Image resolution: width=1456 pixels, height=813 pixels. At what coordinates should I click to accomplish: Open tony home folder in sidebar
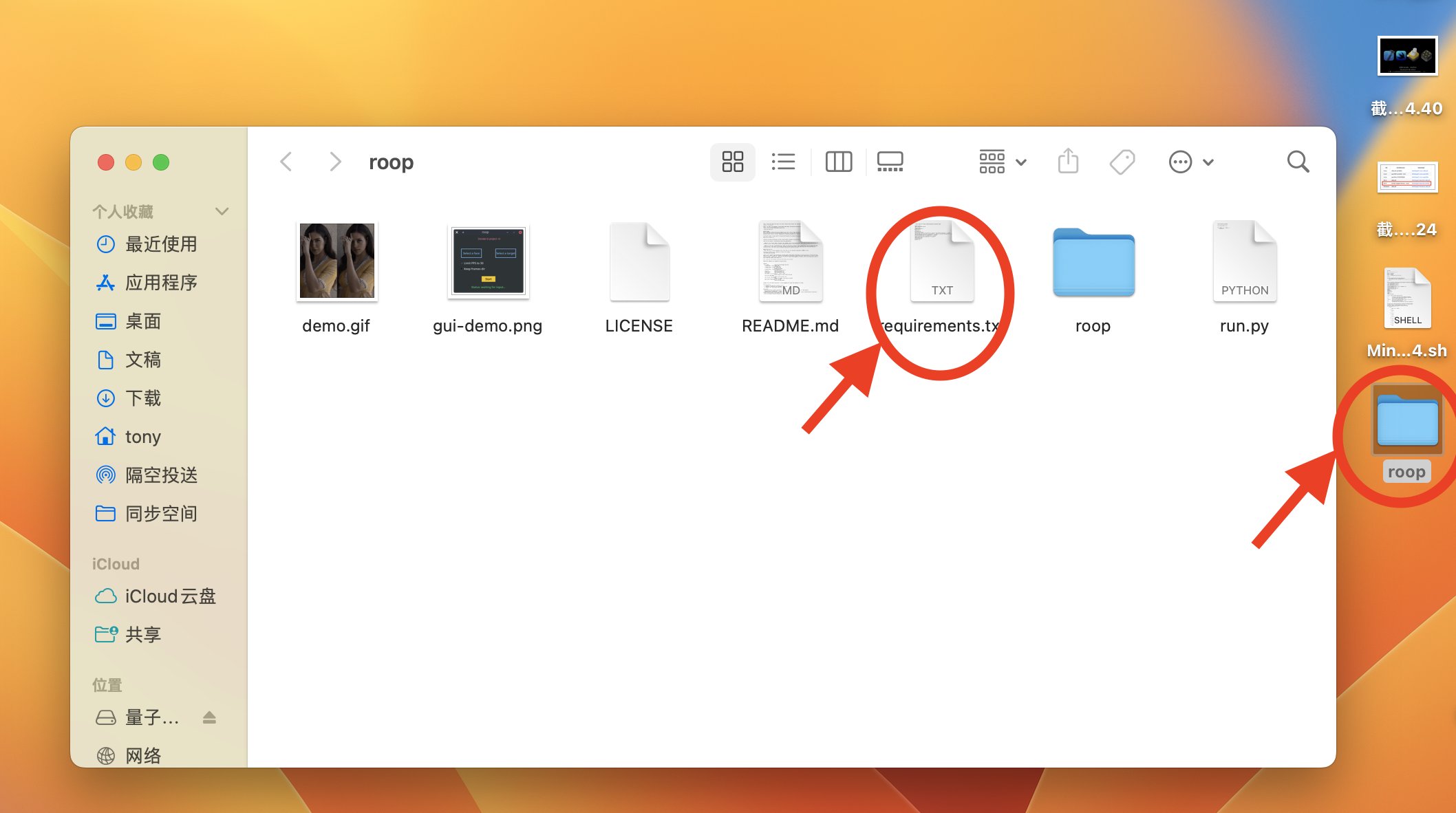[x=142, y=437]
